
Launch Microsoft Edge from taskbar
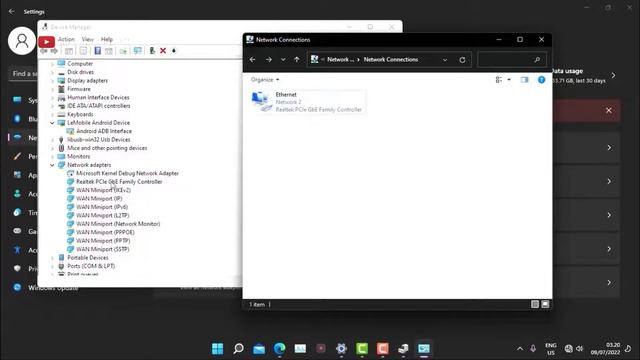280,349
